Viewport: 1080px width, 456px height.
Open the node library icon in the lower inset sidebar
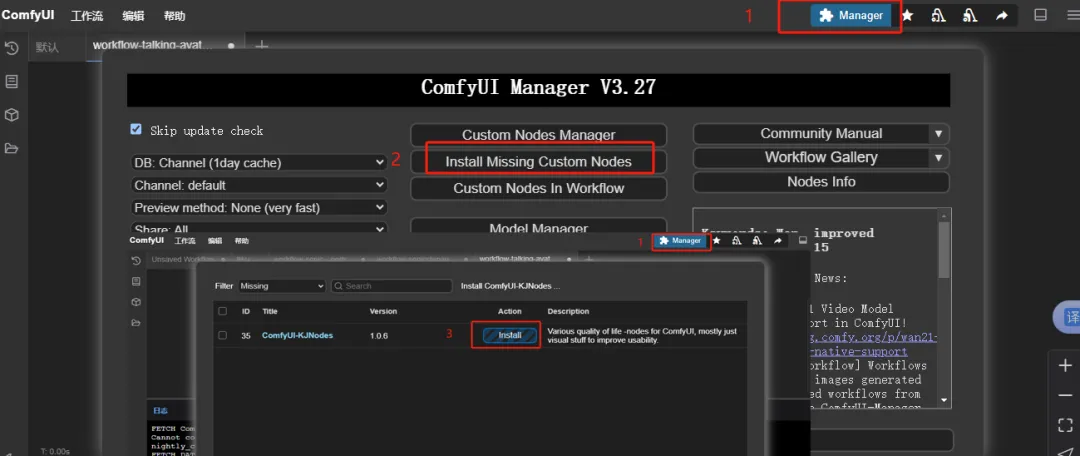click(136, 281)
